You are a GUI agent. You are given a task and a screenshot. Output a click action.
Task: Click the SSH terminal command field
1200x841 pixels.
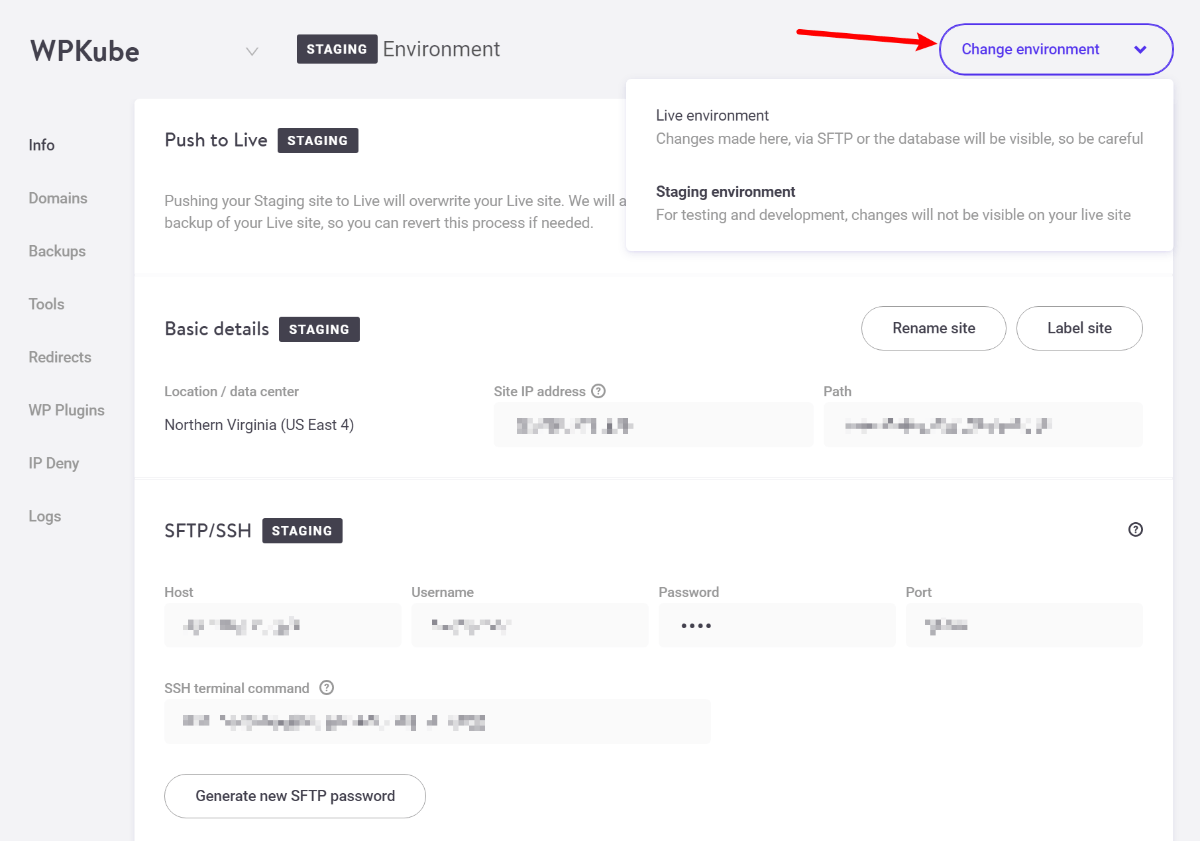[x=437, y=721]
